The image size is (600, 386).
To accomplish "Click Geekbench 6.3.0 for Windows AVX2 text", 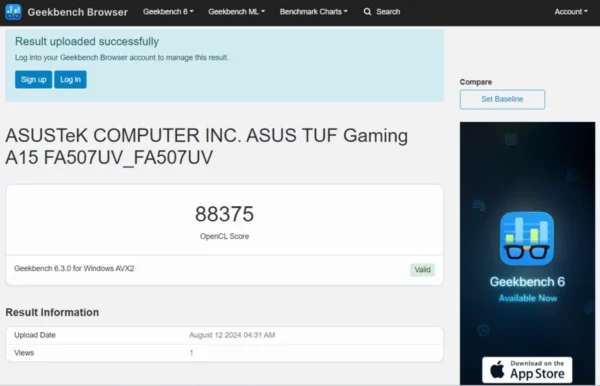I will 74,269.
